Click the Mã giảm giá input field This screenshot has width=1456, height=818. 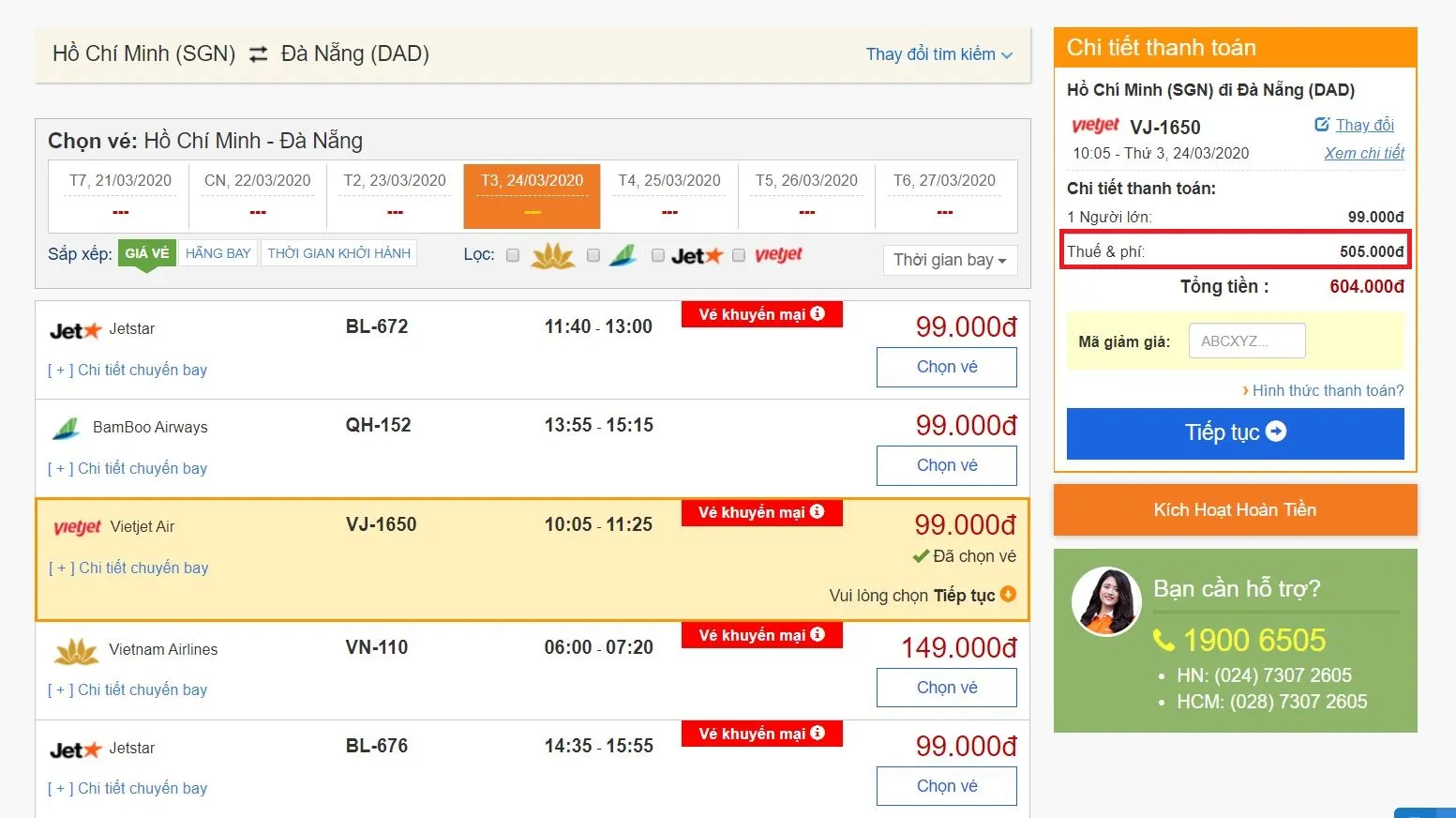[1246, 340]
